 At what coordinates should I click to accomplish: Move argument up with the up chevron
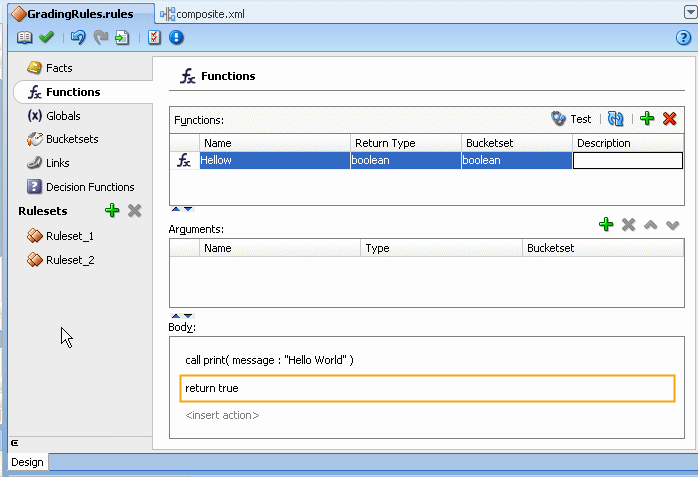[650, 225]
